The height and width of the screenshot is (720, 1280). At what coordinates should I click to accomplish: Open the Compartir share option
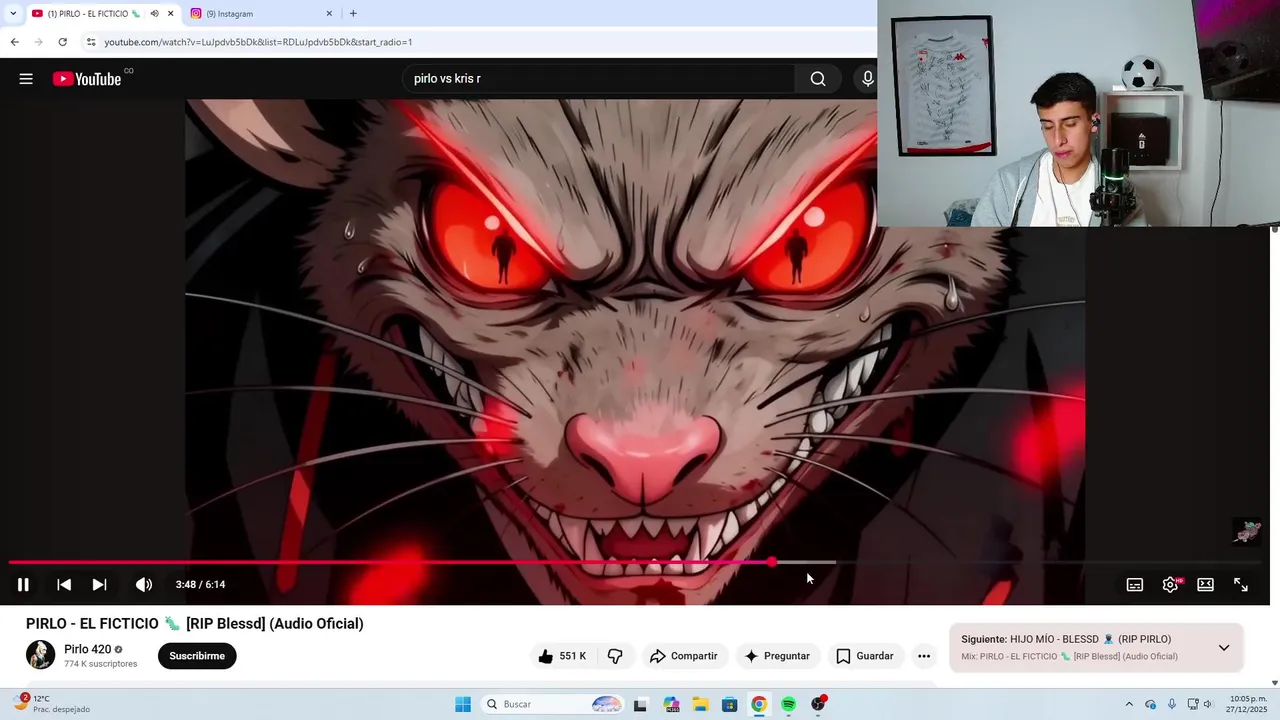click(684, 656)
